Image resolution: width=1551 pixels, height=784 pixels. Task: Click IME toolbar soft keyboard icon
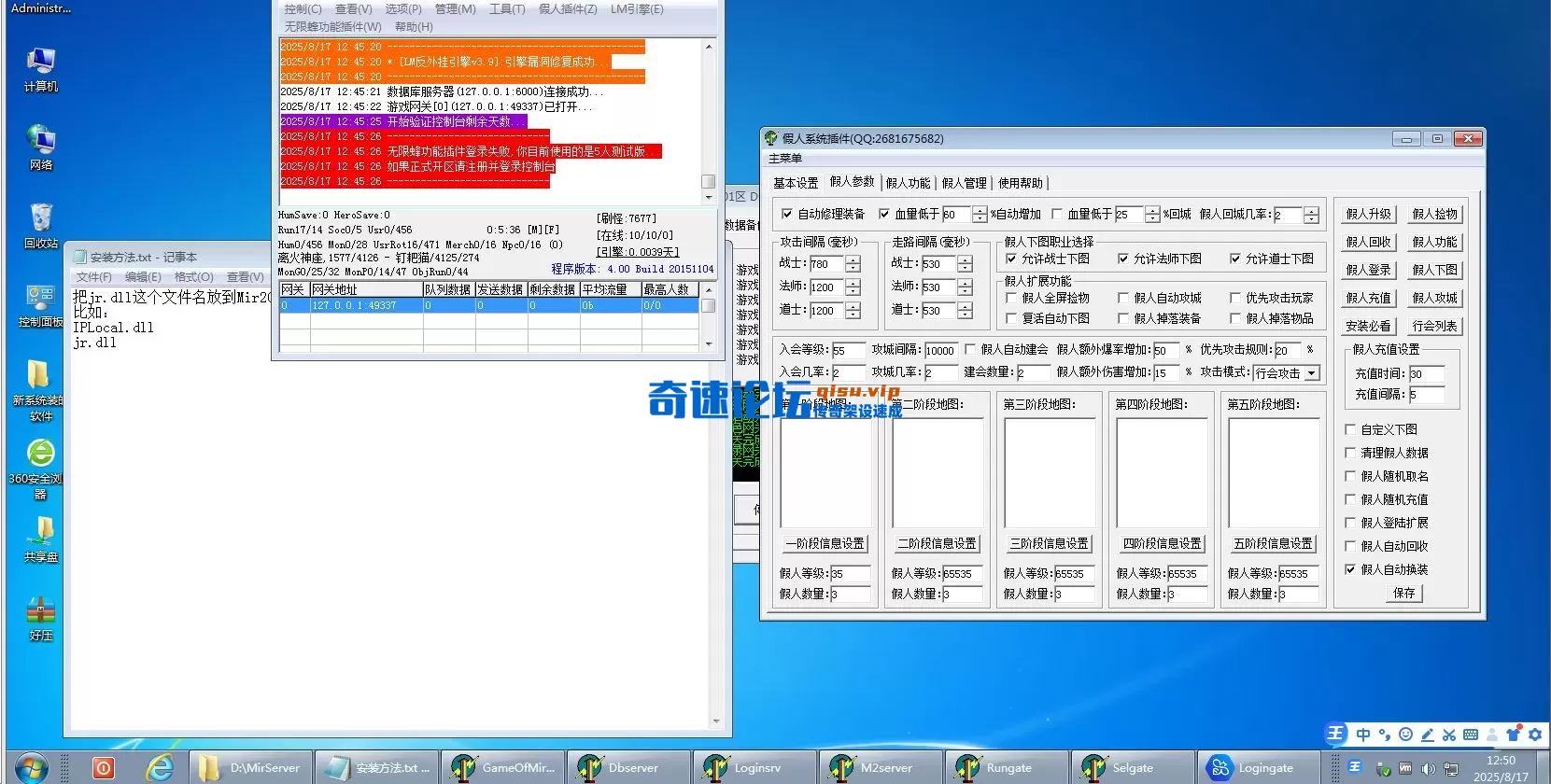[x=1471, y=735]
